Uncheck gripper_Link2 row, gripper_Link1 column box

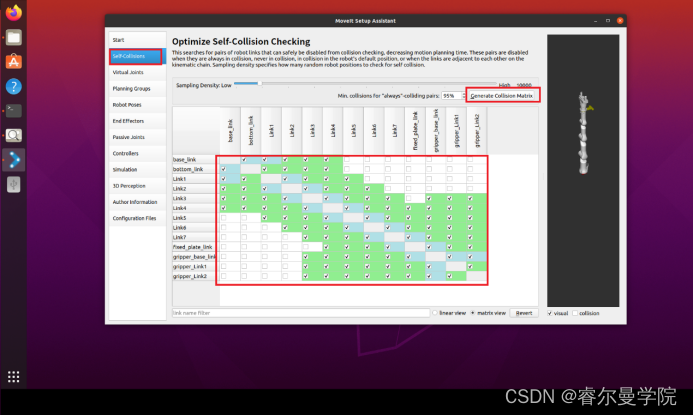click(x=449, y=276)
